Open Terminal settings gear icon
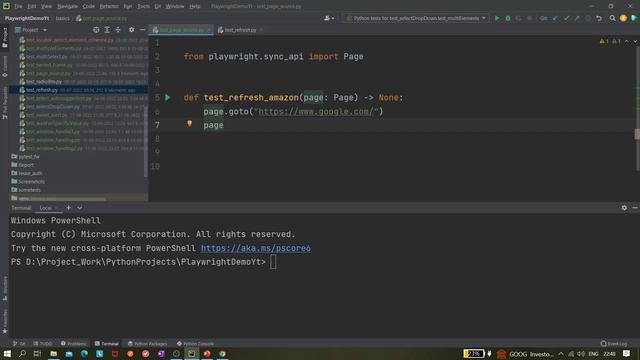 [624, 208]
